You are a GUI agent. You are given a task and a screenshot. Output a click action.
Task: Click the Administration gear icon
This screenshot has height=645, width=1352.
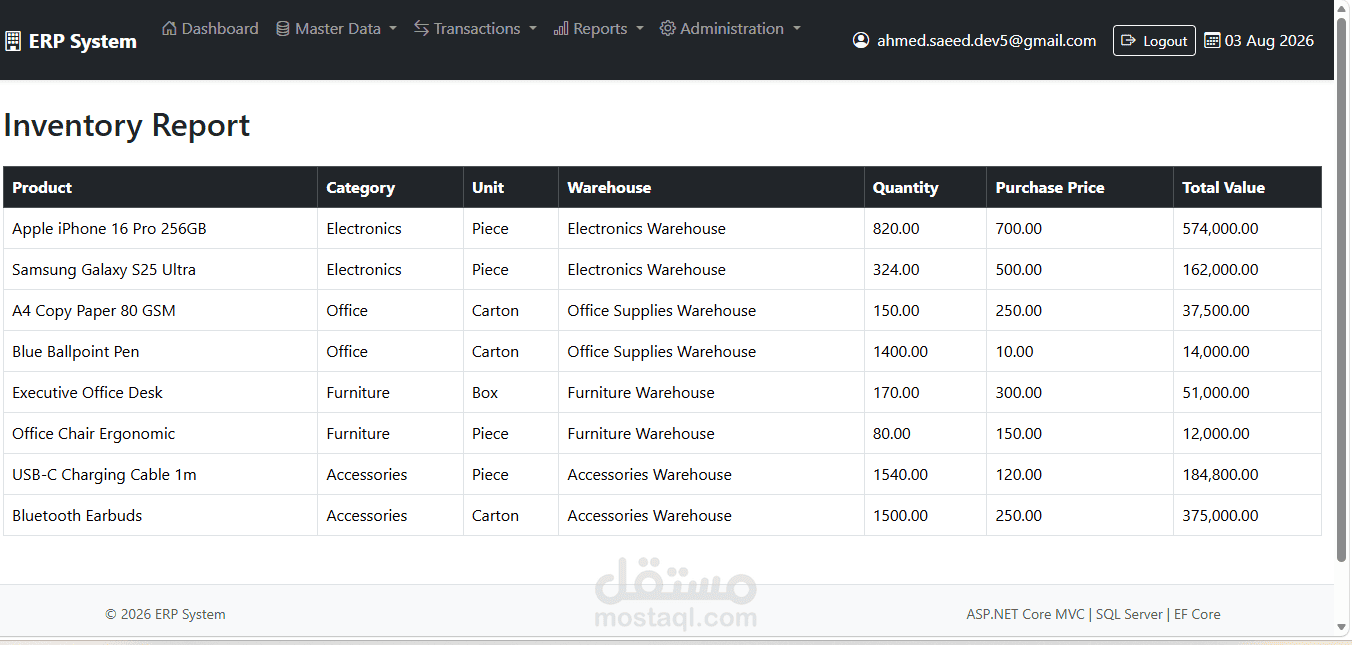[x=668, y=28]
